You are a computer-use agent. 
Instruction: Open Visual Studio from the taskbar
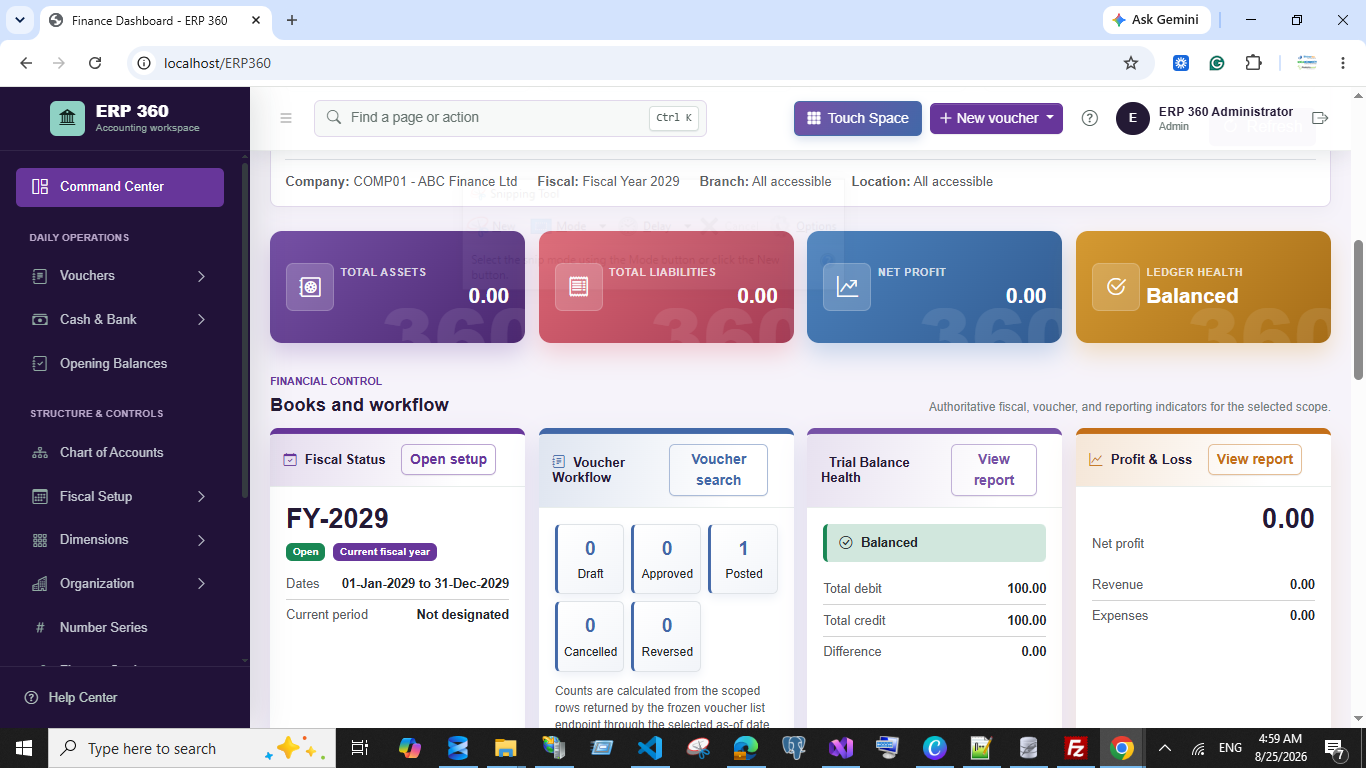839,748
